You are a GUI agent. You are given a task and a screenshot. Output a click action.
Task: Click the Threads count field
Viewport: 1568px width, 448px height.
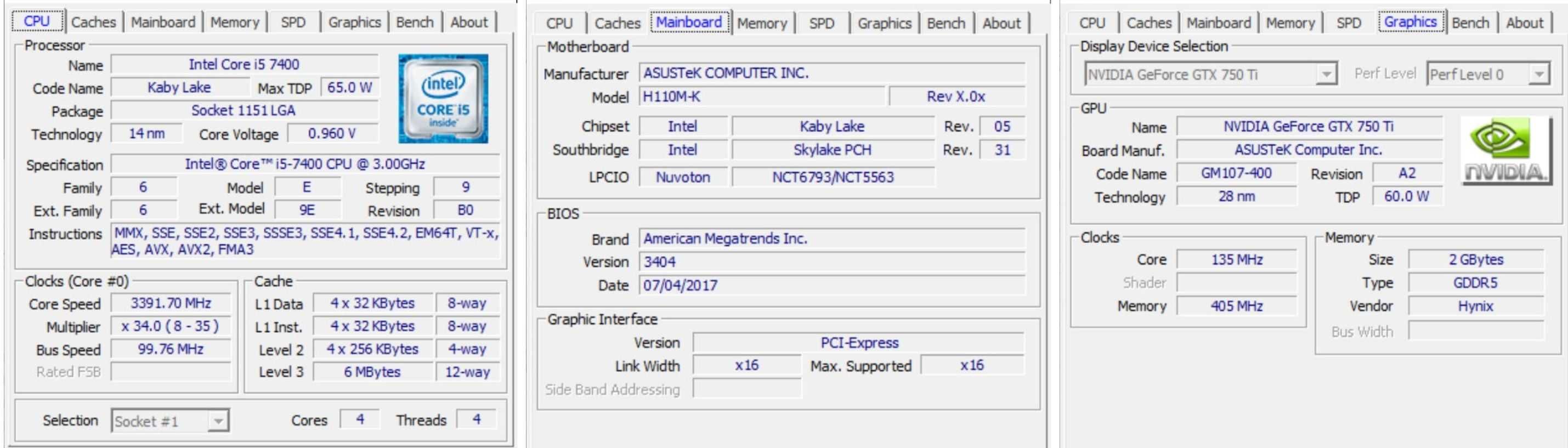[477, 419]
